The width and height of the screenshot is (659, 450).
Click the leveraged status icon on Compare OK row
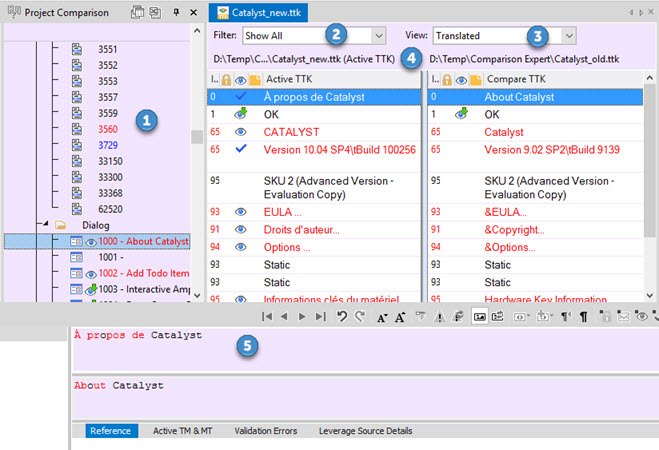point(461,113)
